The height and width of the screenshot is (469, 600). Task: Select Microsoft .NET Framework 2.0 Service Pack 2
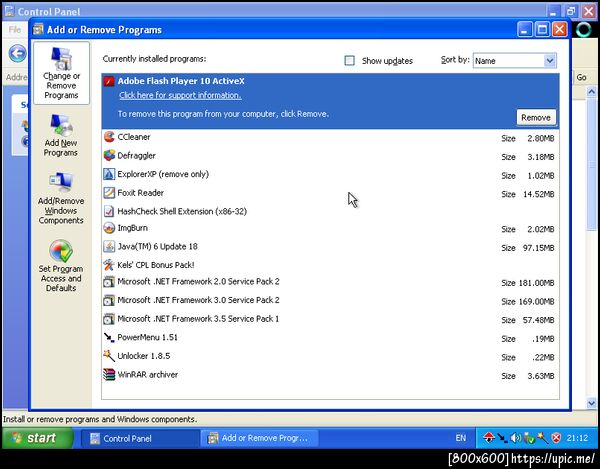[330, 282]
